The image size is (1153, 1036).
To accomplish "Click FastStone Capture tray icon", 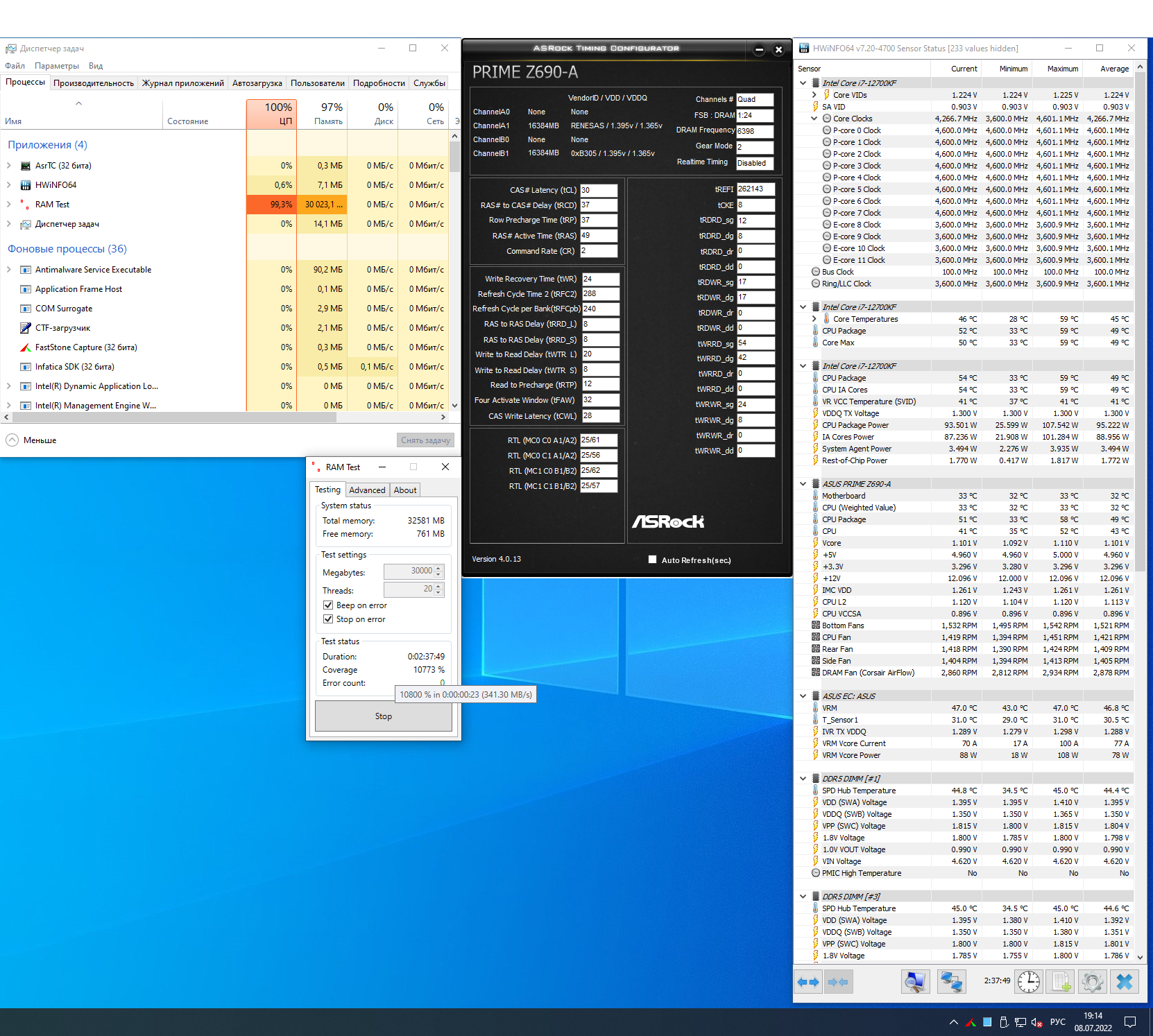I will [x=971, y=1022].
